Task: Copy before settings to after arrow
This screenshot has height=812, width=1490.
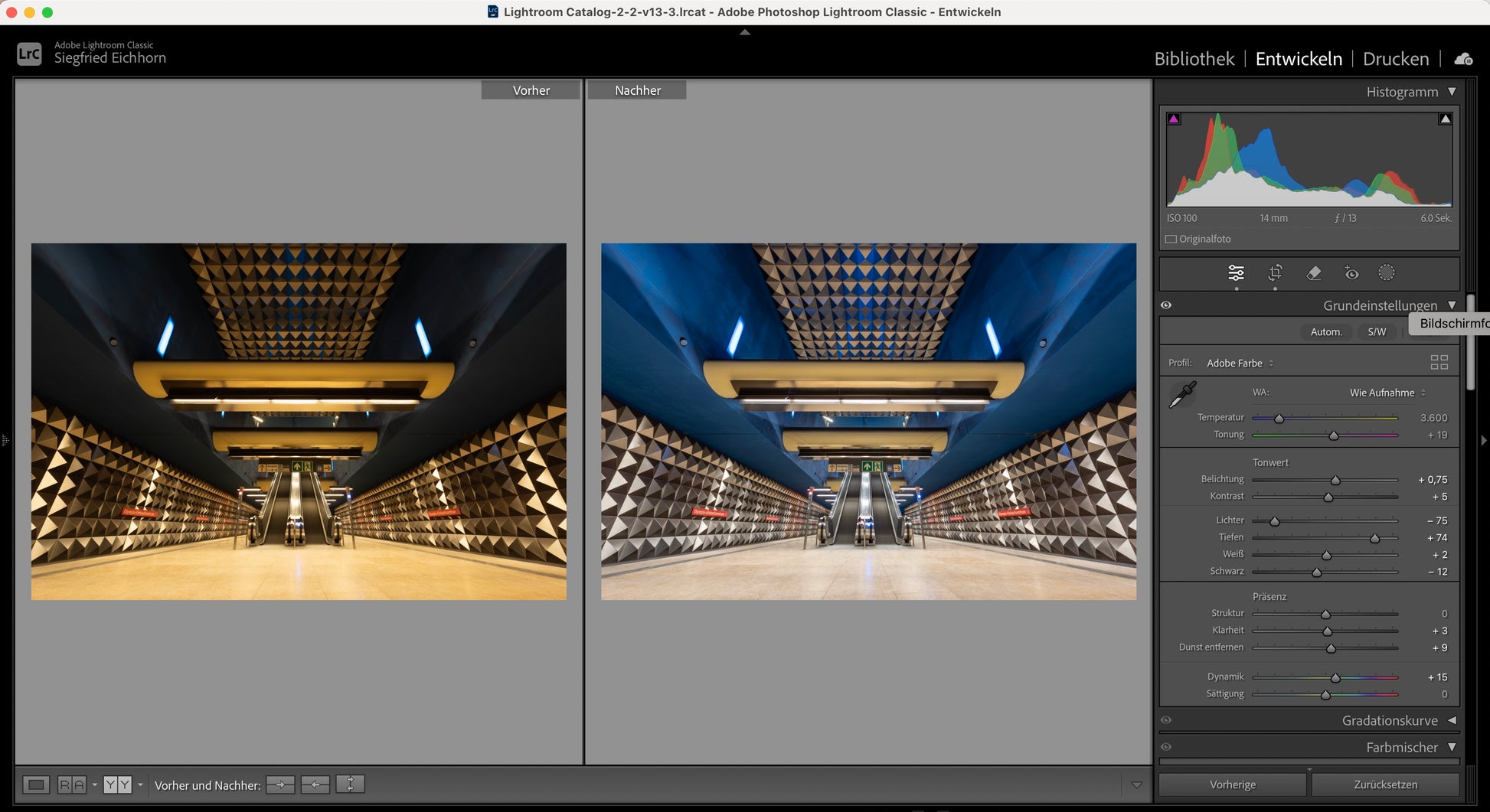Action: click(x=280, y=784)
